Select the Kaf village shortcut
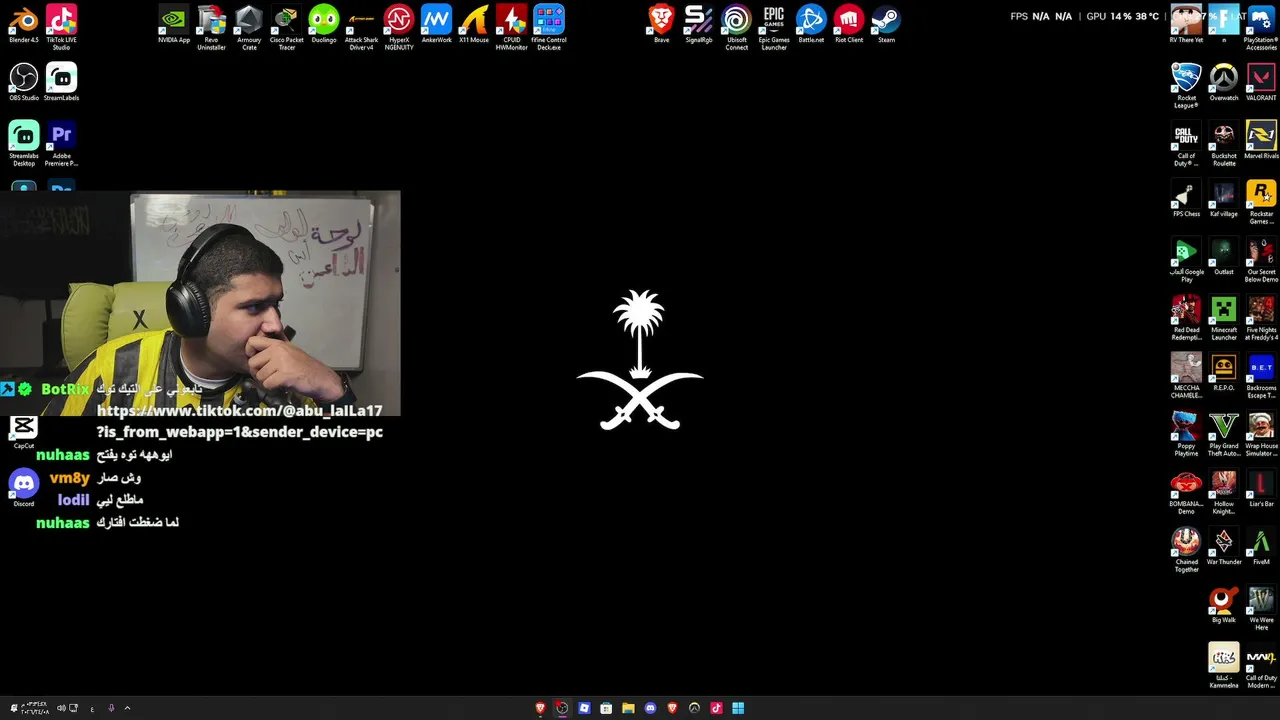1280x720 pixels. pos(1224,198)
